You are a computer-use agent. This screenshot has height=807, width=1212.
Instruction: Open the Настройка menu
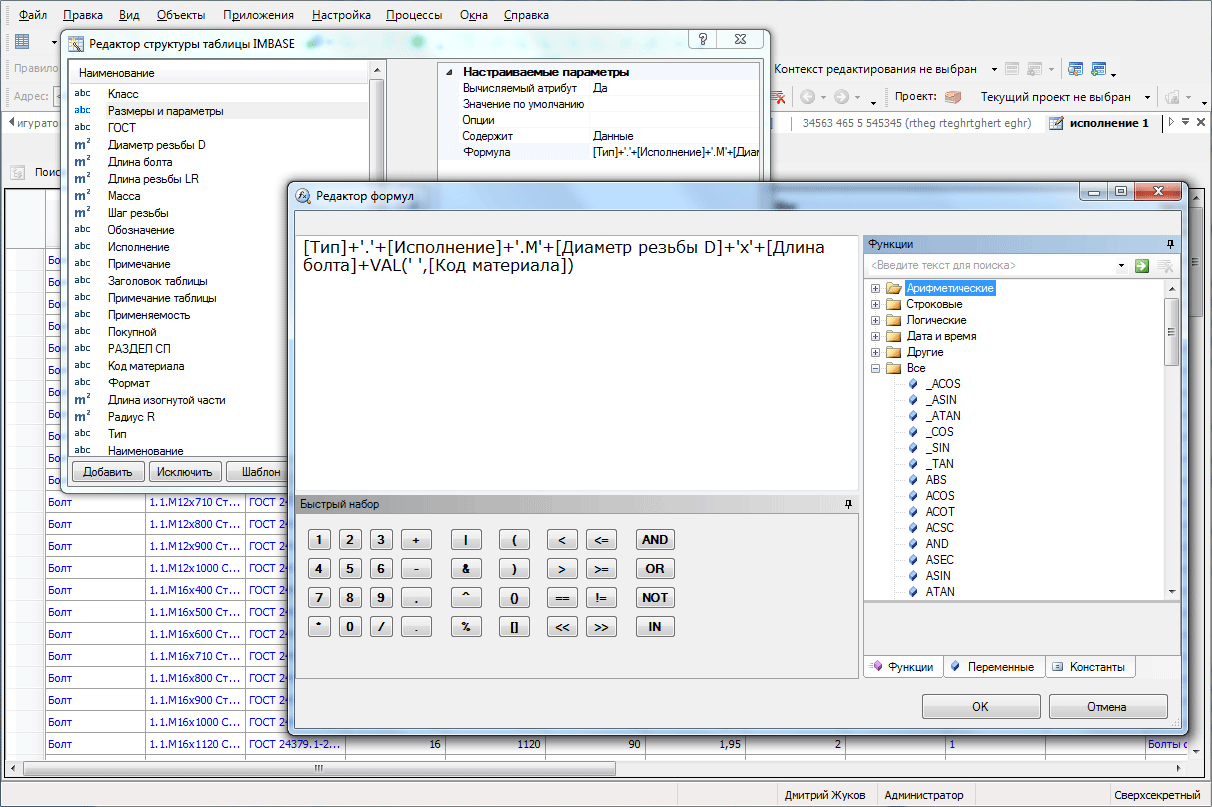(x=341, y=15)
